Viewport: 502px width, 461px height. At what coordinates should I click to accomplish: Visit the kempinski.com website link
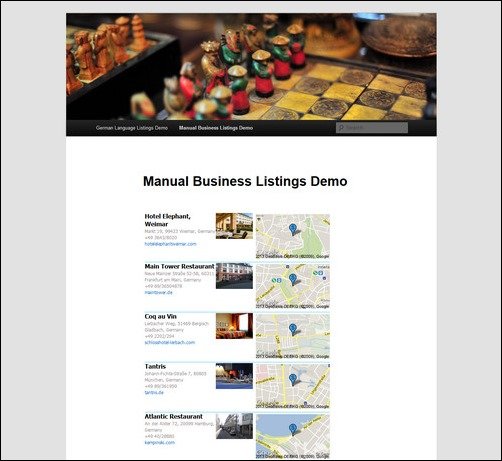click(159, 442)
